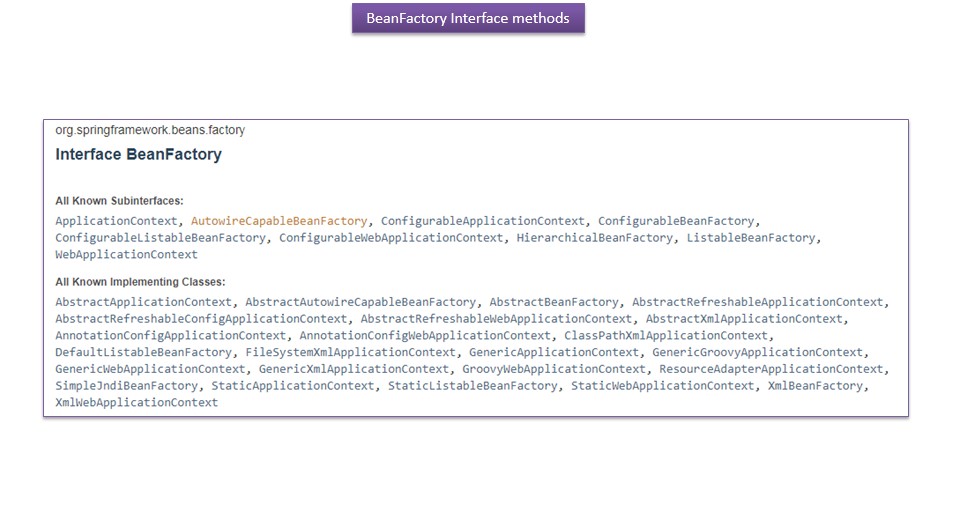Open the AnnotationConfigWebApplicationContext link
The width and height of the screenshot is (960, 528).
[425, 336]
